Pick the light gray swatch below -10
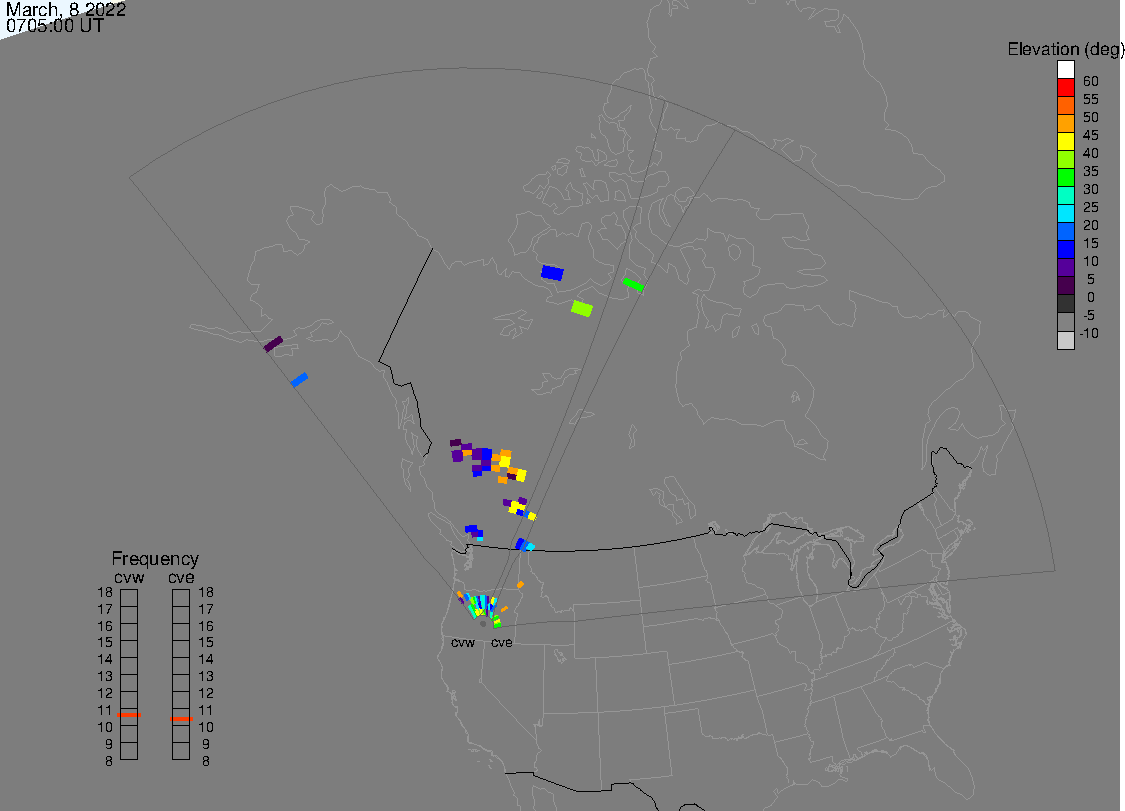 (x=1065, y=340)
